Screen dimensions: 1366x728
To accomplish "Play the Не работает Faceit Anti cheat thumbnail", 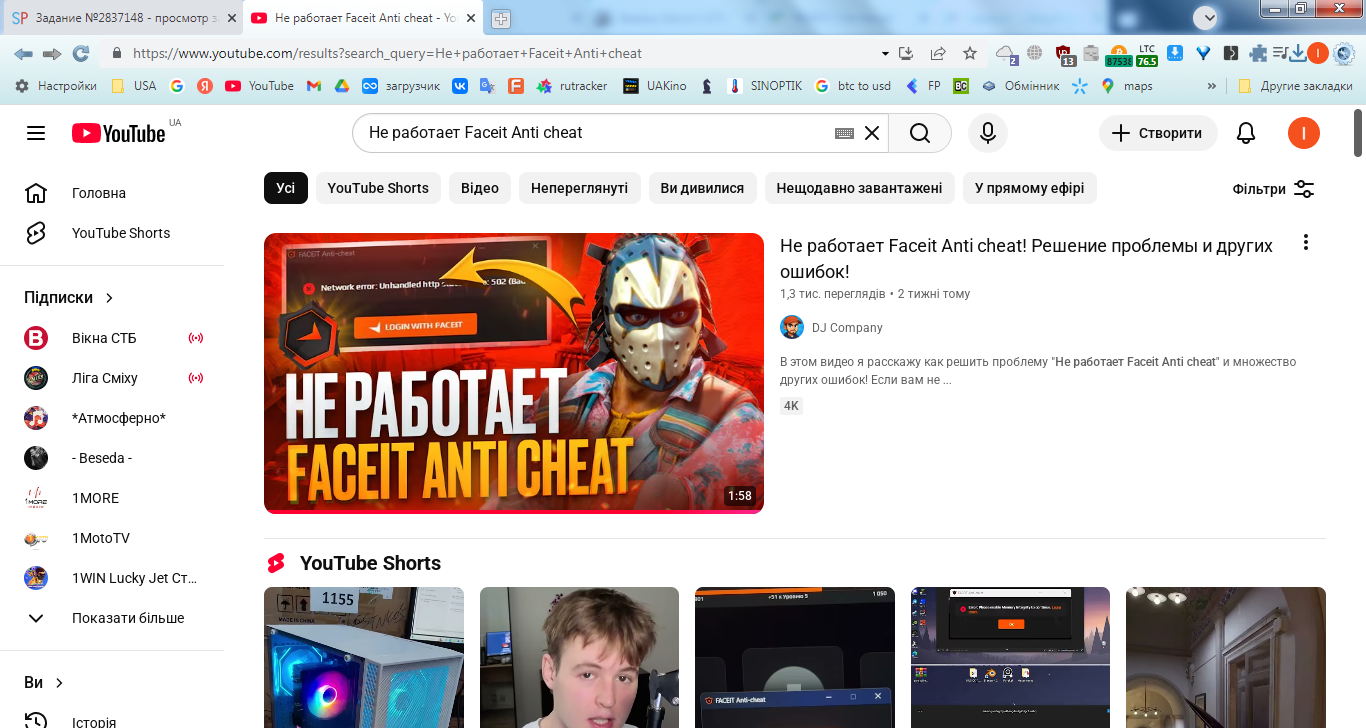I will 514,373.
